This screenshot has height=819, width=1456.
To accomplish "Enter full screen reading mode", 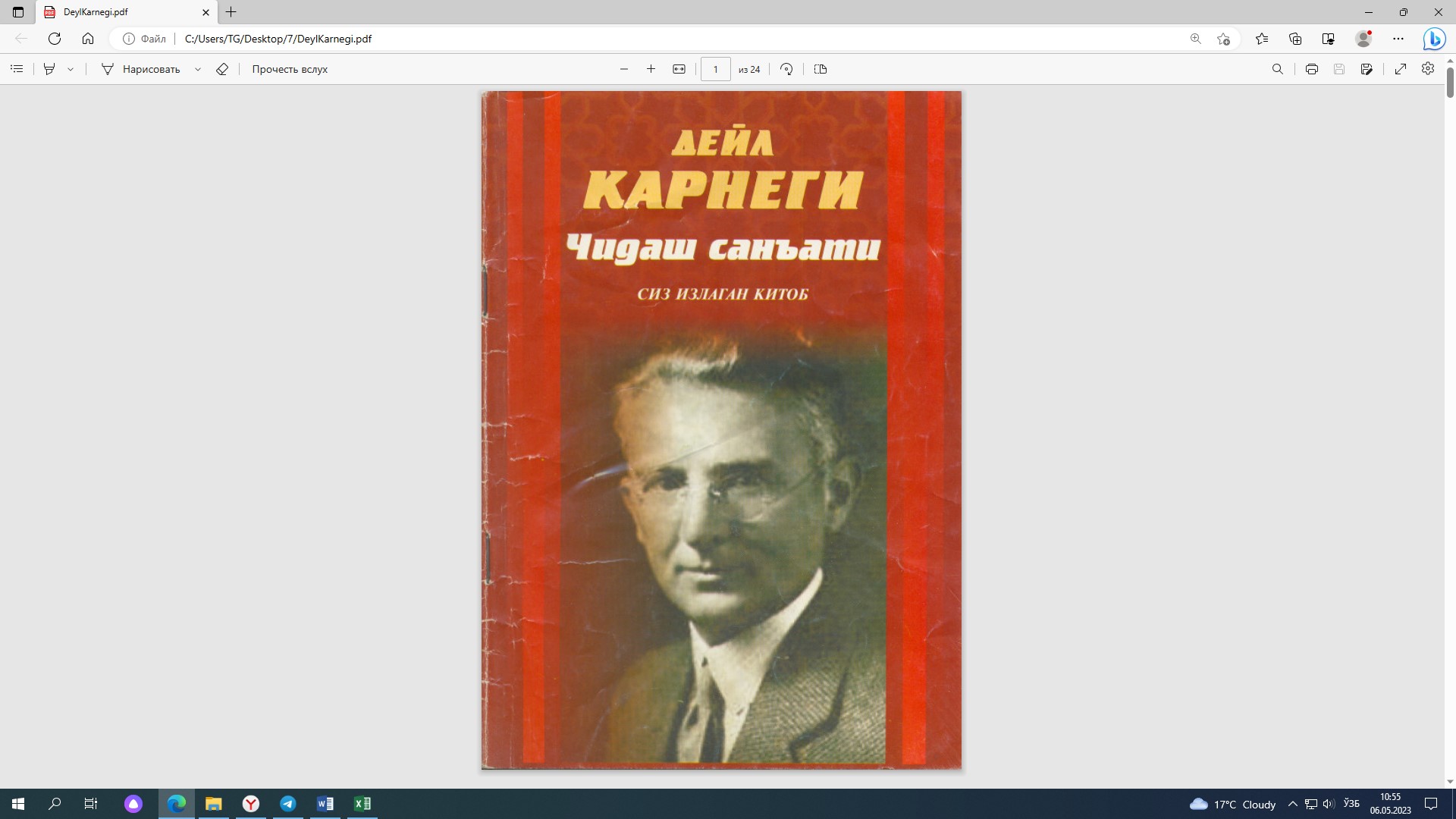I will pyautogui.click(x=1400, y=69).
